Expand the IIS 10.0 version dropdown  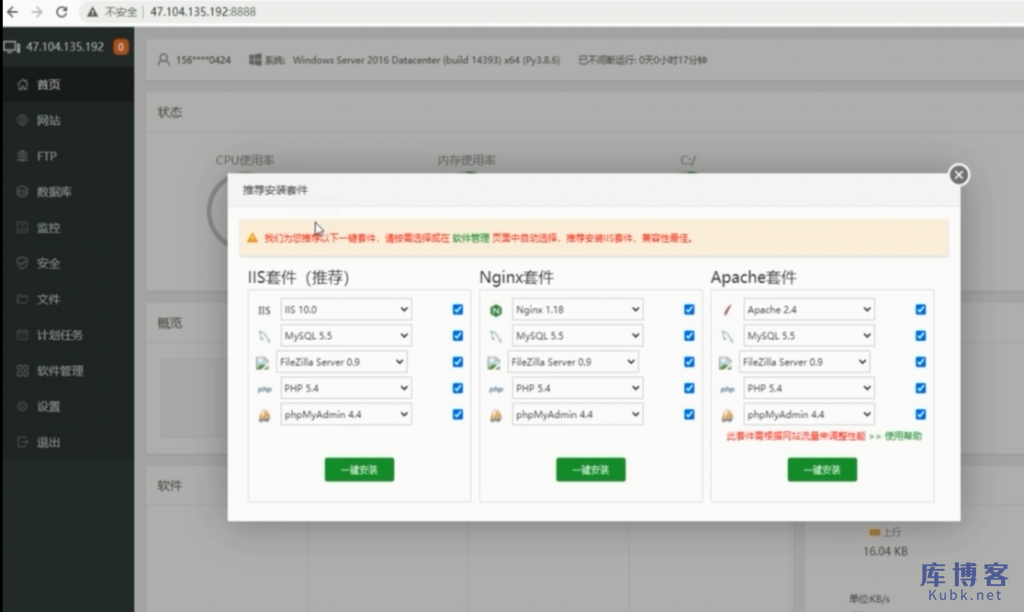[346, 310]
